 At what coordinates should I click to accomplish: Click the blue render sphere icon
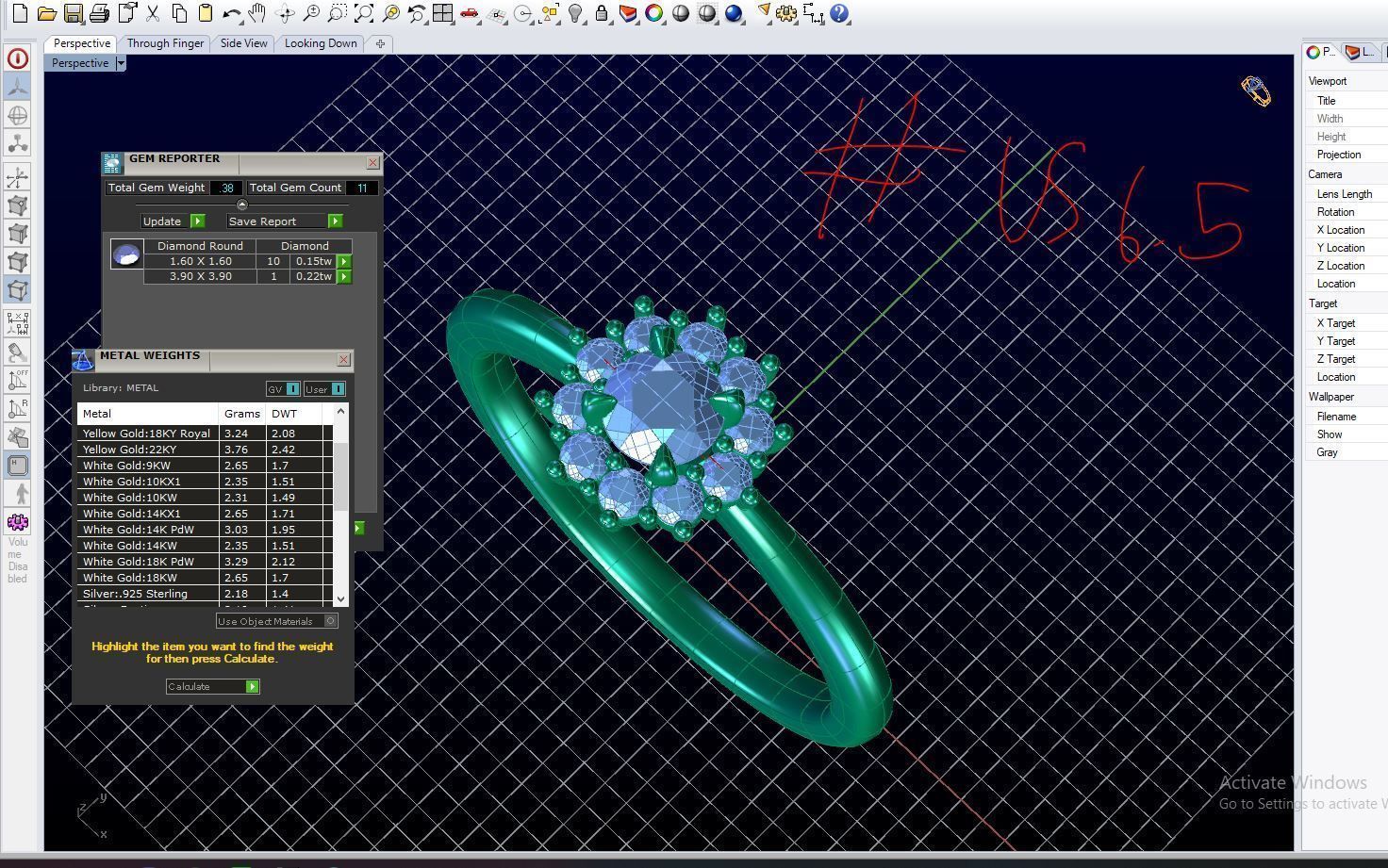click(734, 14)
